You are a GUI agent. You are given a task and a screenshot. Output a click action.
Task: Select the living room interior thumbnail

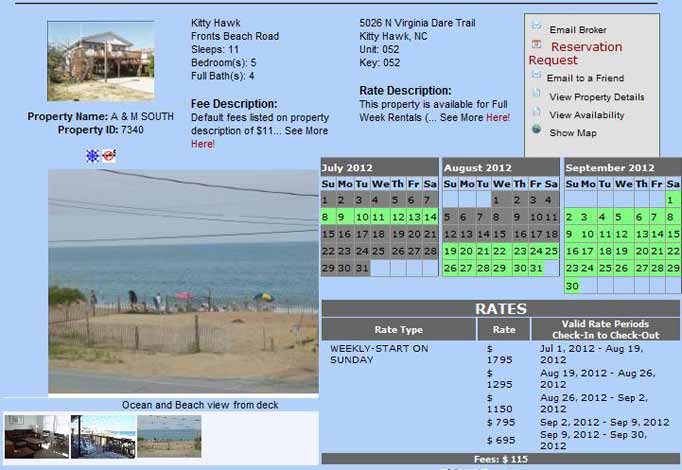[36, 436]
